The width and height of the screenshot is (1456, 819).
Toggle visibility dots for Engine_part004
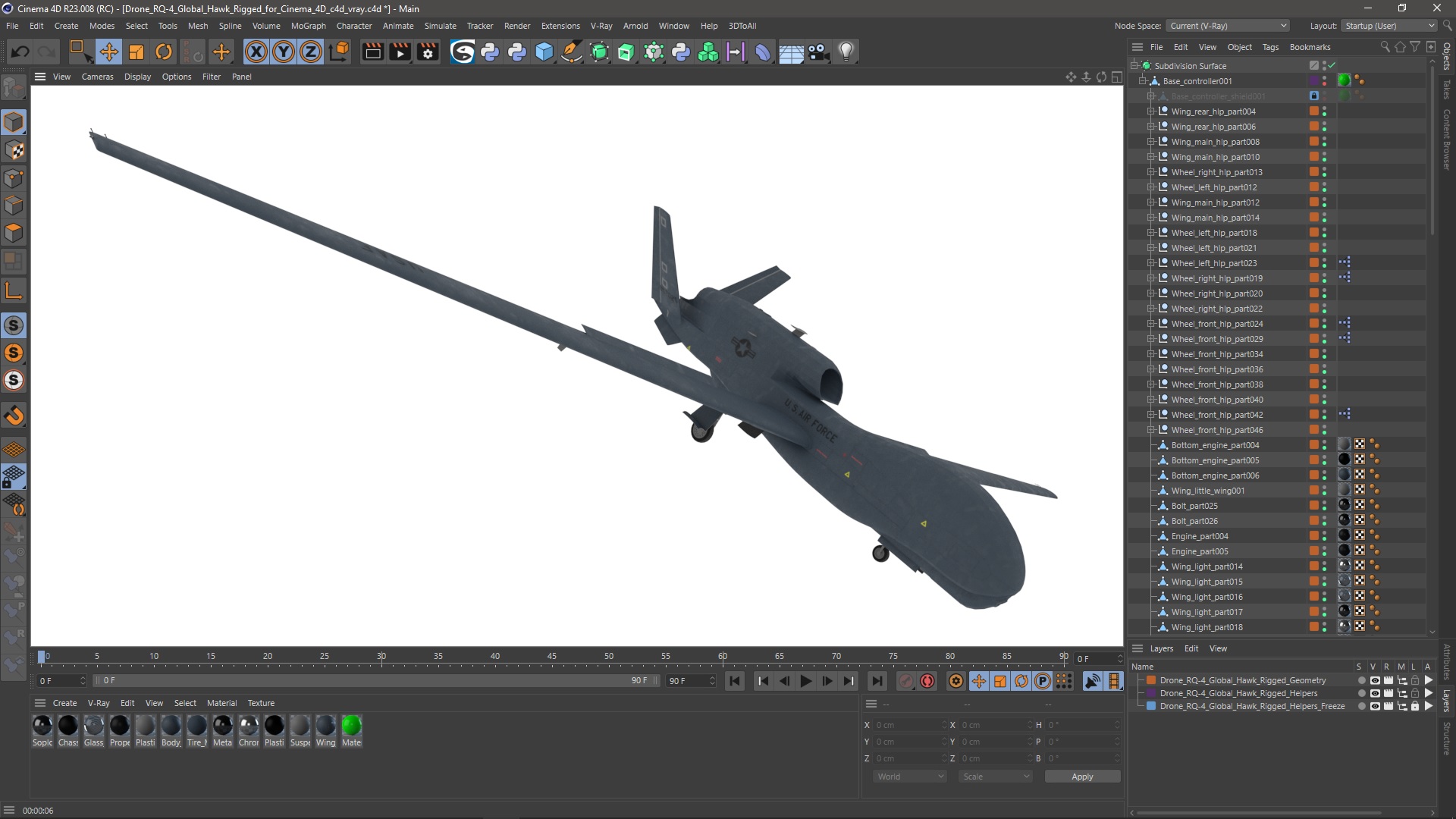1325,536
